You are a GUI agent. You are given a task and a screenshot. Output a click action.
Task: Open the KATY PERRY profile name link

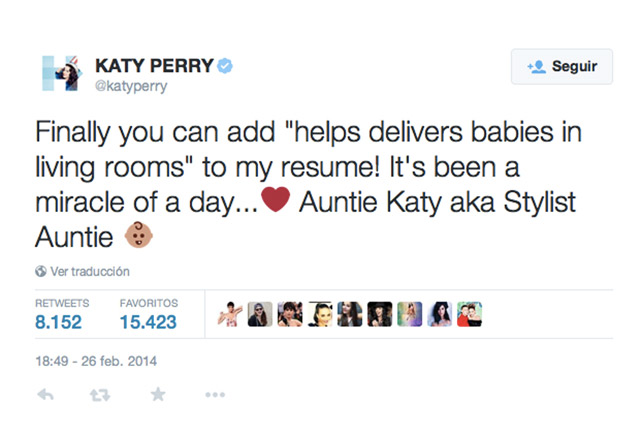tap(154, 66)
